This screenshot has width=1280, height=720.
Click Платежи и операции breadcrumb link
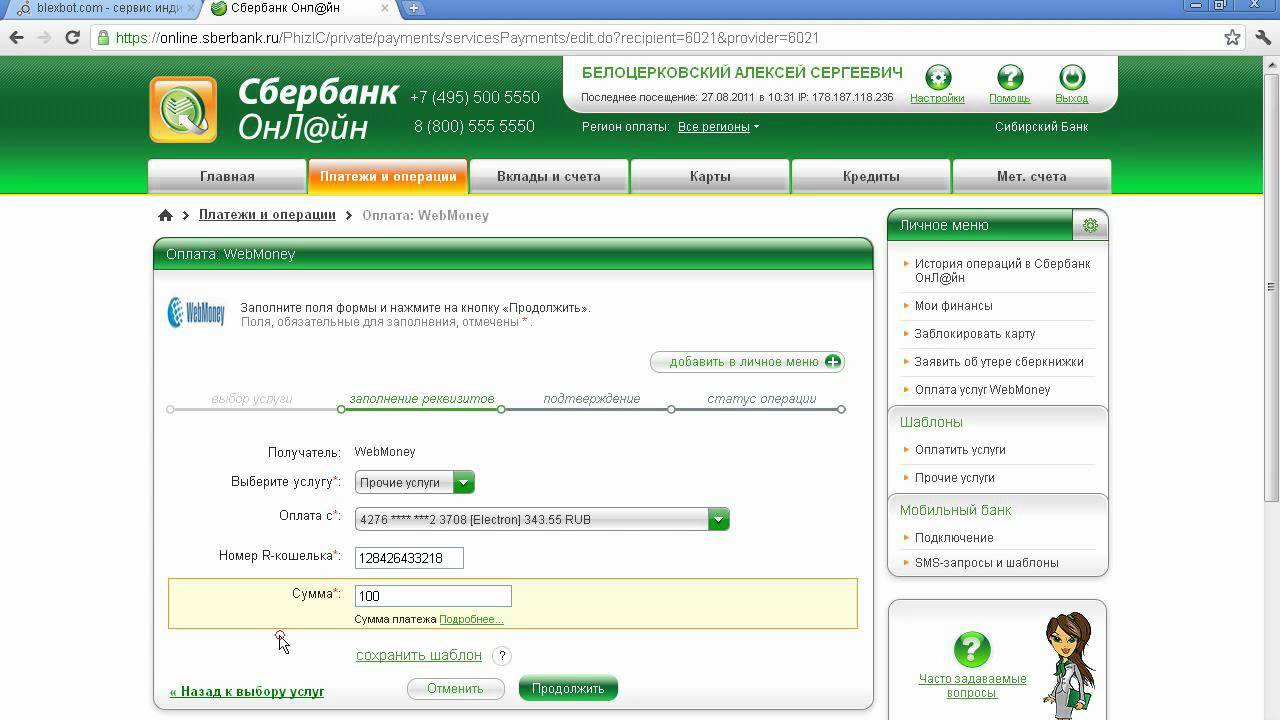[x=267, y=215]
